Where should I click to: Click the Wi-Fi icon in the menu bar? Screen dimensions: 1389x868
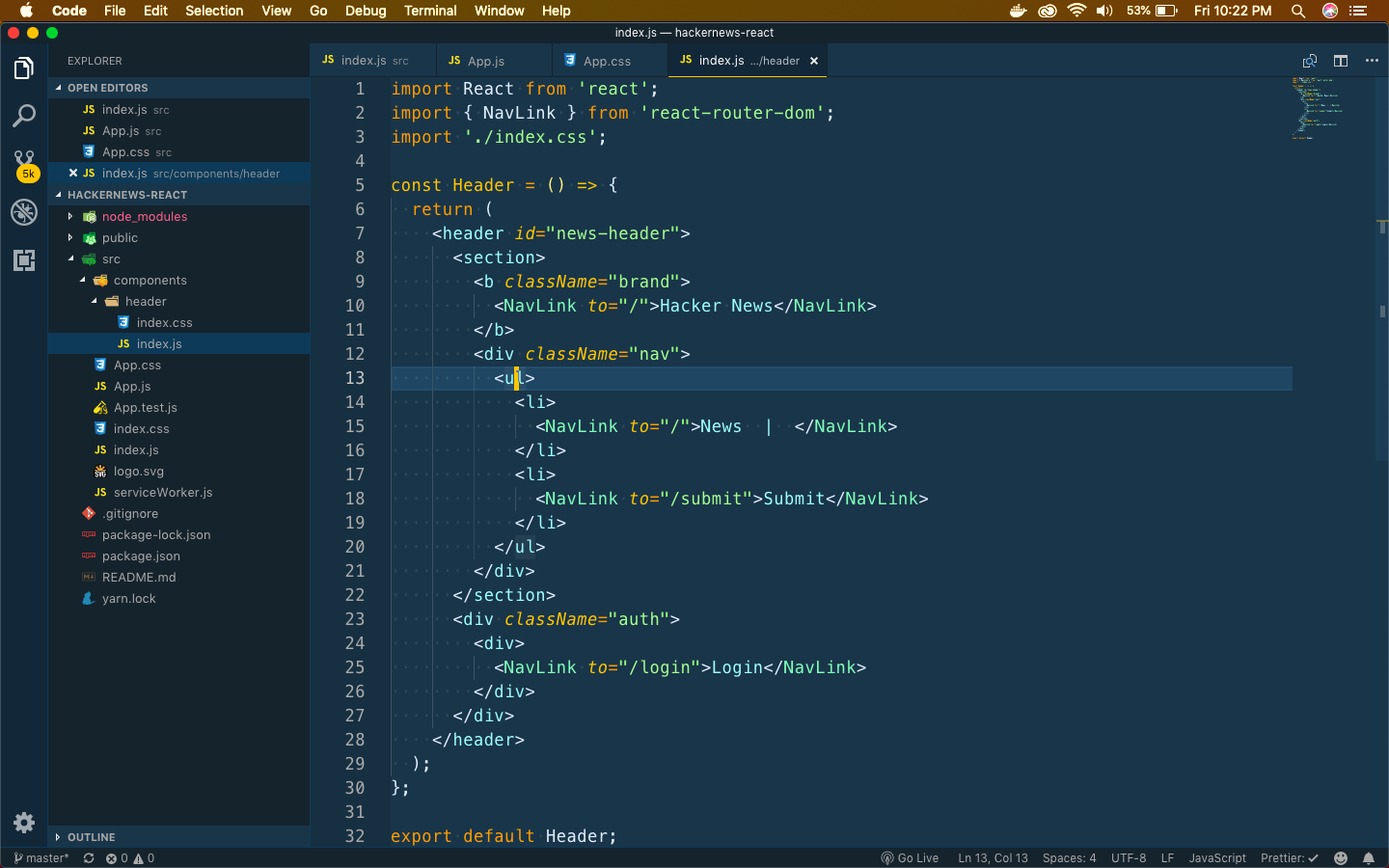(x=1076, y=11)
